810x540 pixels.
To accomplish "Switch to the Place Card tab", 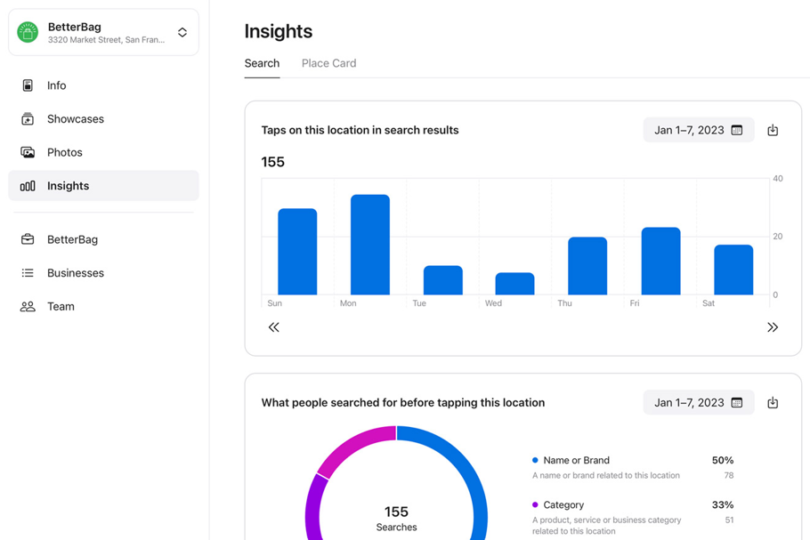I will pyautogui.click(x=329, y=63).
